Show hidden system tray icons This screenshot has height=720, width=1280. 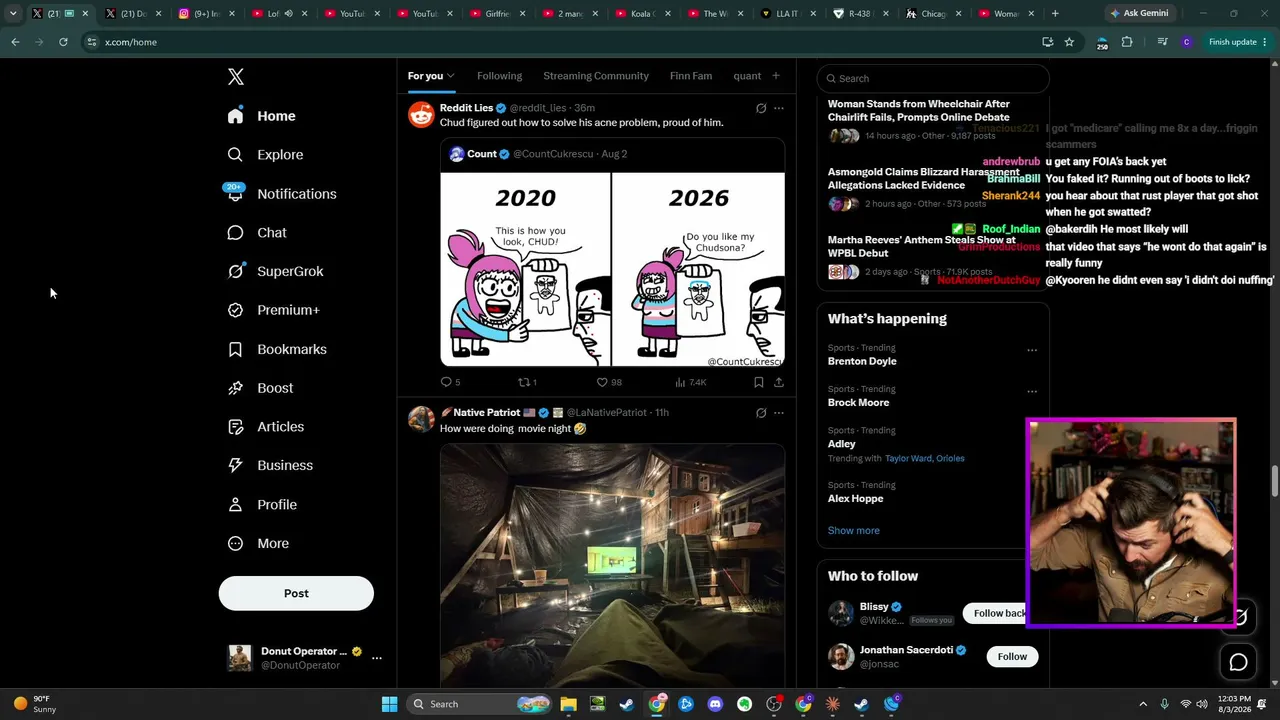pyautogui.click(x=1144, y=704)
